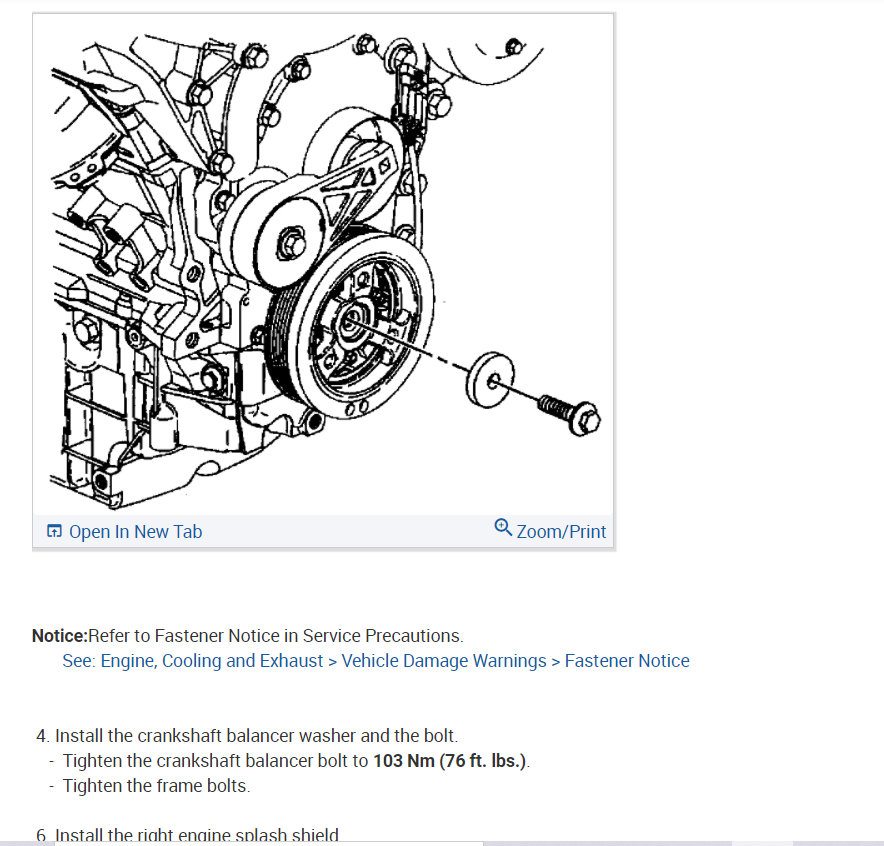
Task: Click step 4 Install the crankshaft balancer washer
Action: tap(247, 736)
